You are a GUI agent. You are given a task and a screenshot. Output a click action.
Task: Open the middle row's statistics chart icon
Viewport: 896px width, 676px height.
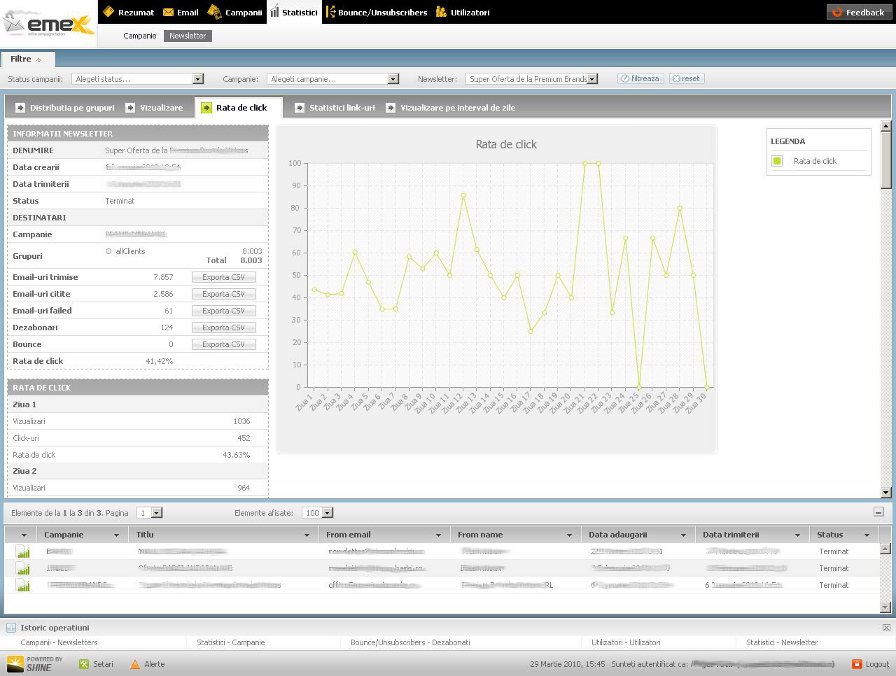(23, 569)
